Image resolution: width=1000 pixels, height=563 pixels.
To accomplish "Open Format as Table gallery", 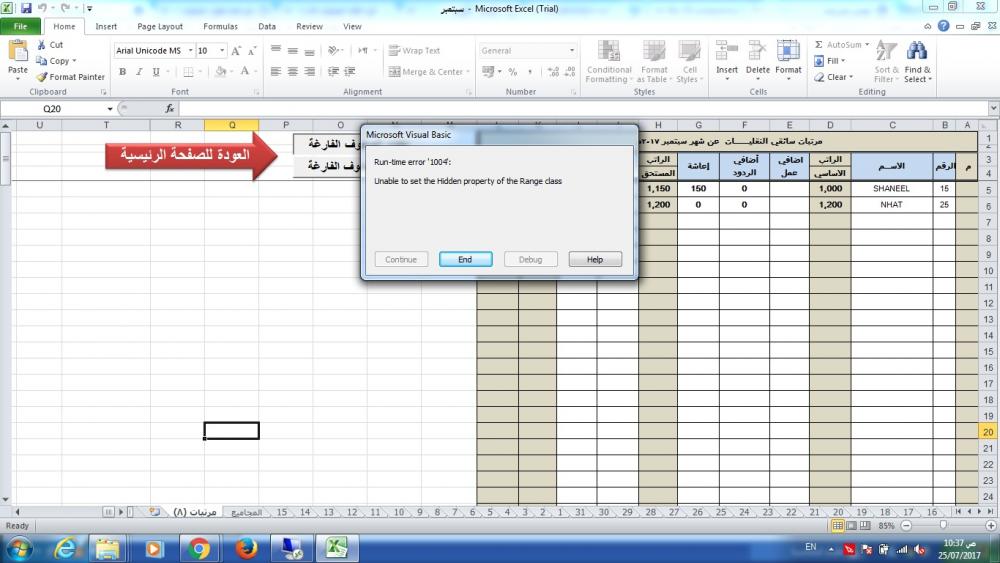I will pos(654,61).
